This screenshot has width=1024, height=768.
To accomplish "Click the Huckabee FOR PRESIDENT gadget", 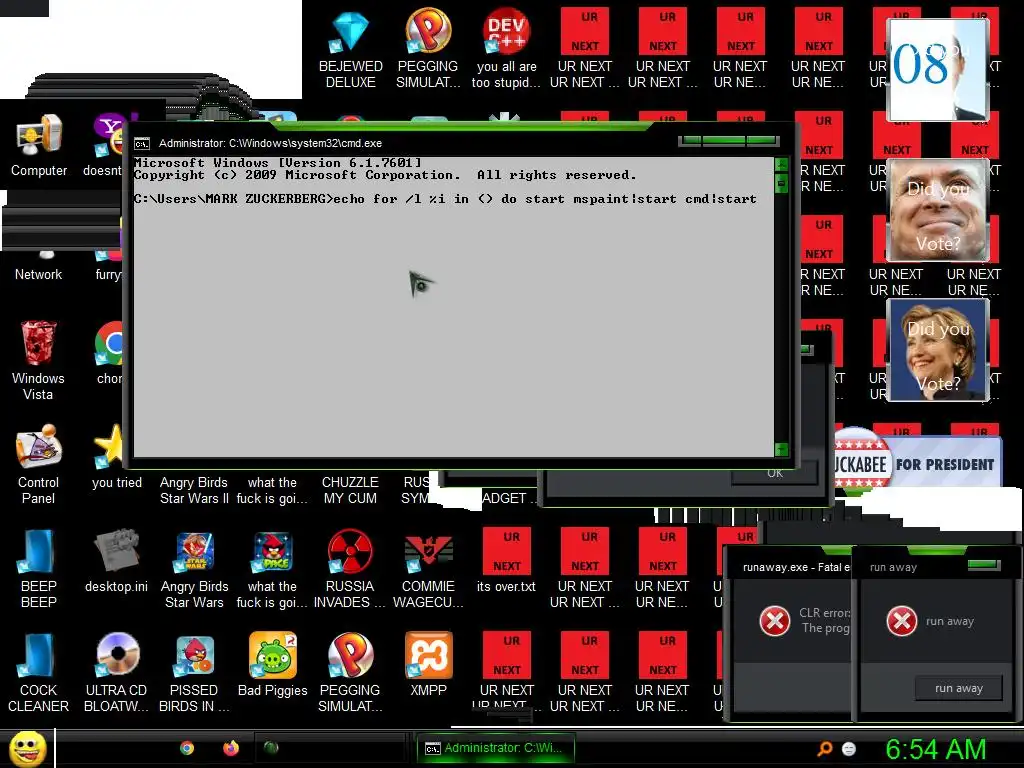I will 918,463.
